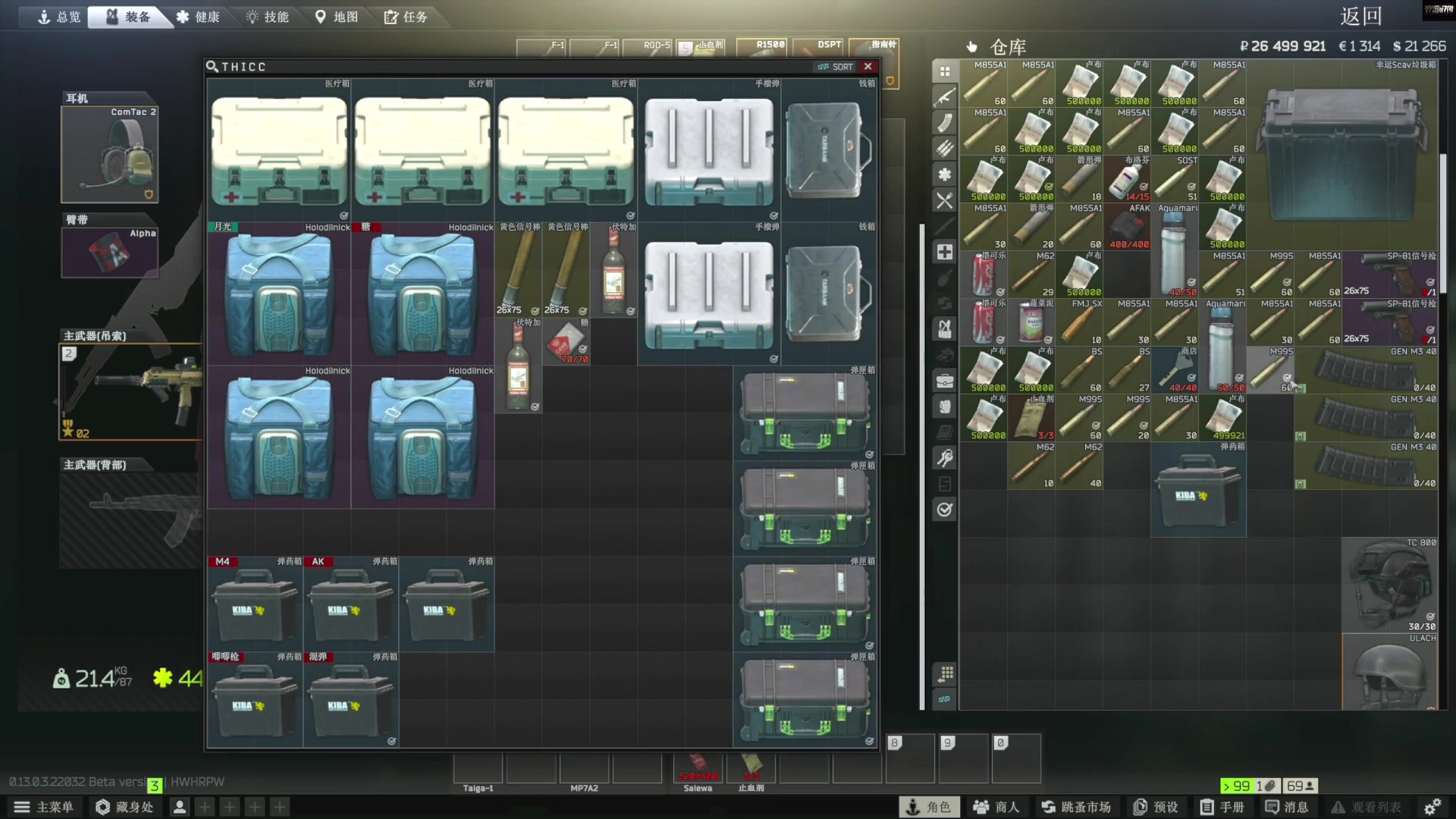
Task: Select the back weapon slot
Action: coord(131,520)
